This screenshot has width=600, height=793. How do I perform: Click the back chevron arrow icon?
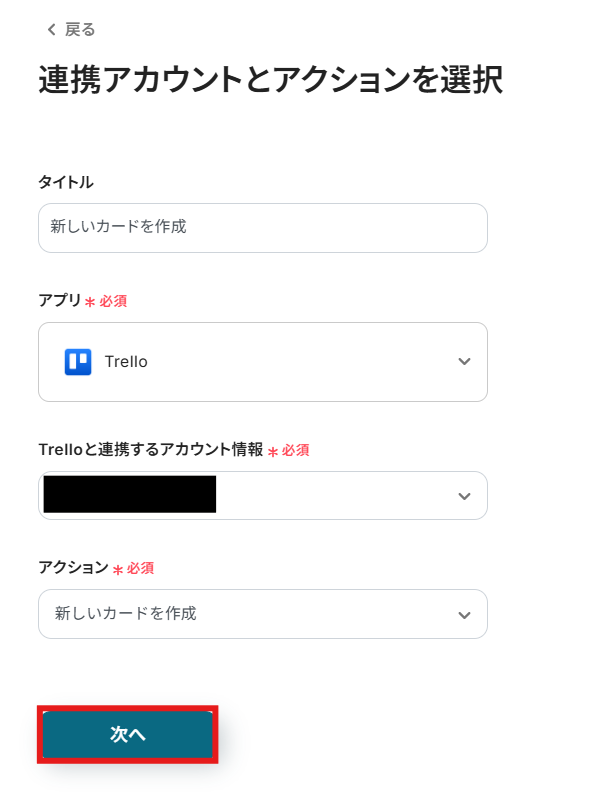pyautogui.click(x=52, y=30)
